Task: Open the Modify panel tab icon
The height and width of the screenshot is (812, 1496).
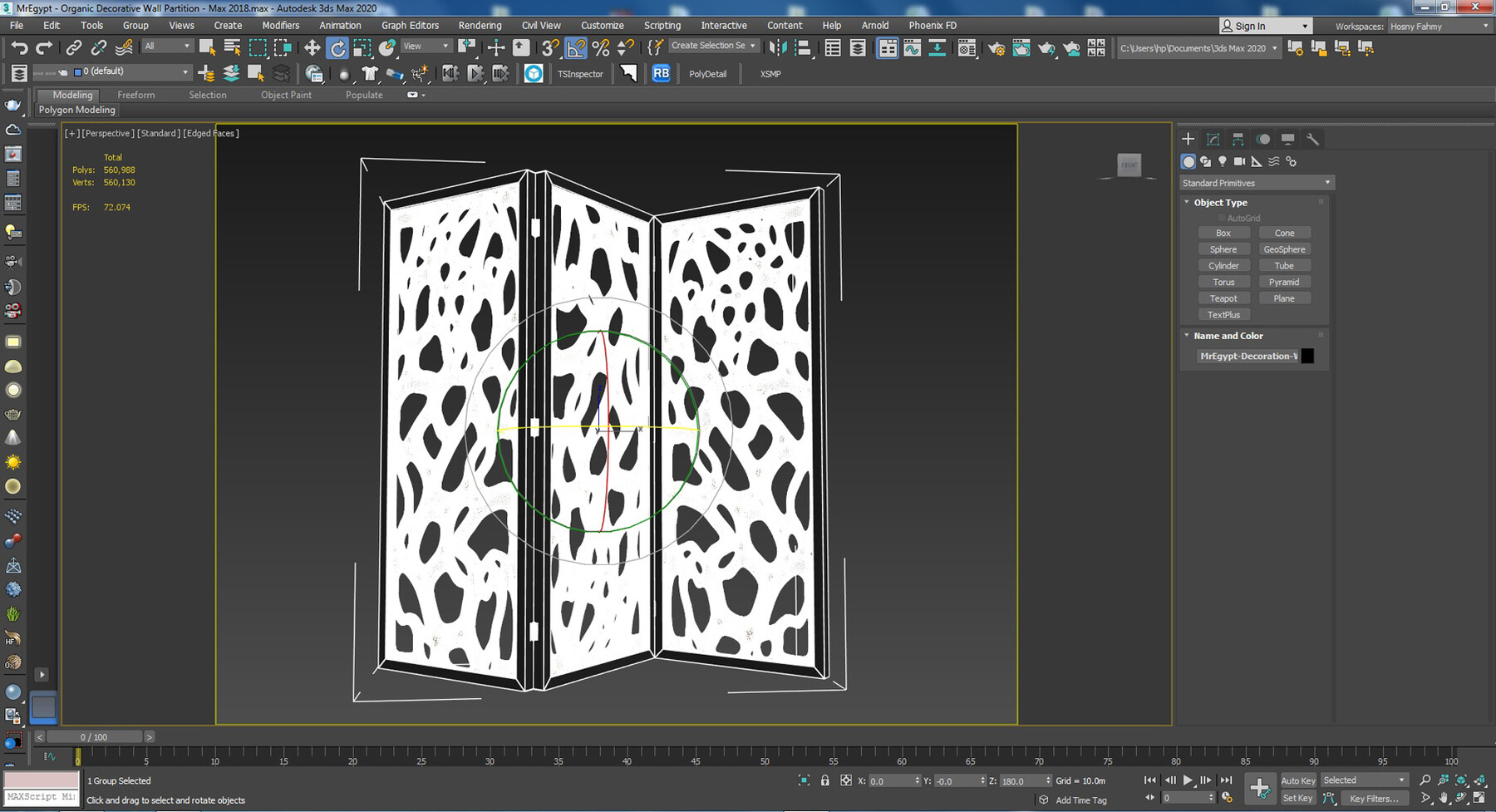Action: [1213, 139]
